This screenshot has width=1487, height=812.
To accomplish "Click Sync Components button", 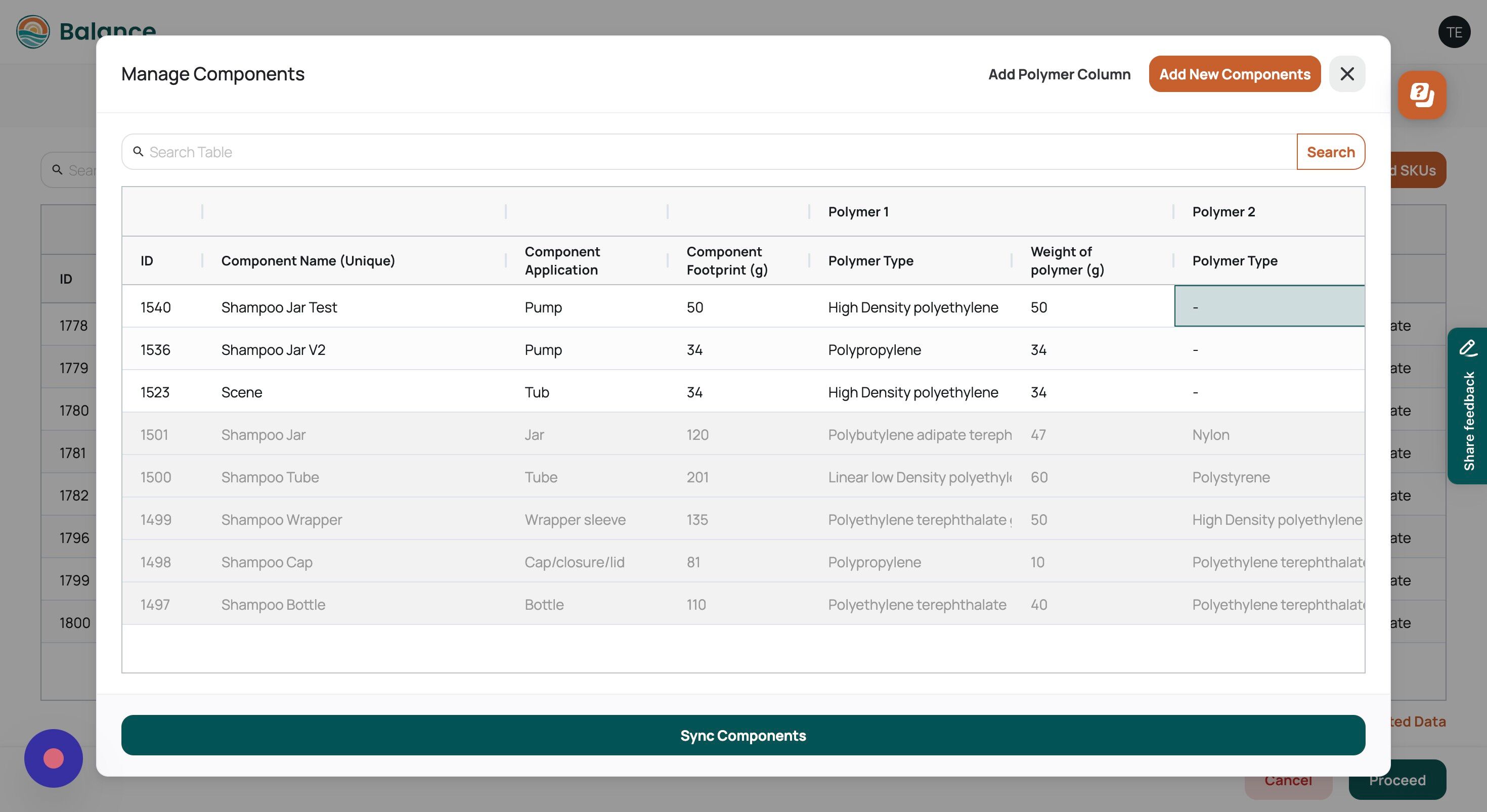I will click(743, 735).
